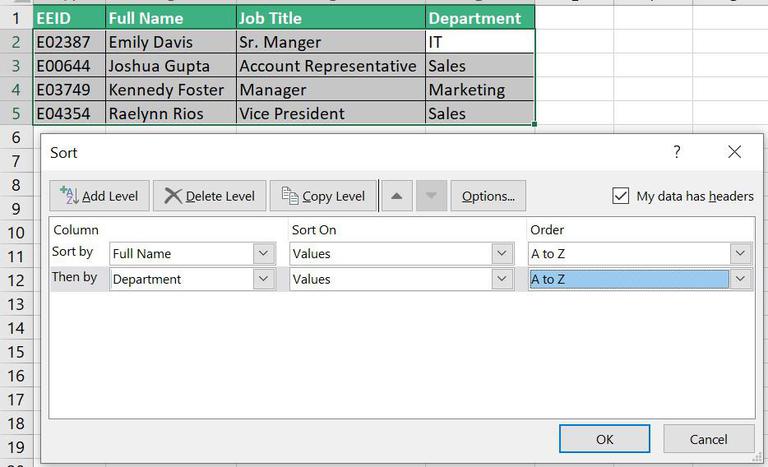Expand the Sort by column dropdown
This screenshot has width=768, height=467.
click(x=264, y=254)
